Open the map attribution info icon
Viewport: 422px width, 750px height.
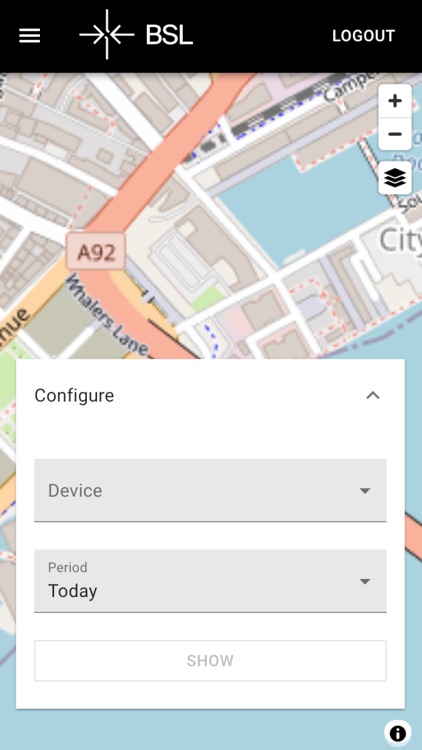tap(398, 733)
